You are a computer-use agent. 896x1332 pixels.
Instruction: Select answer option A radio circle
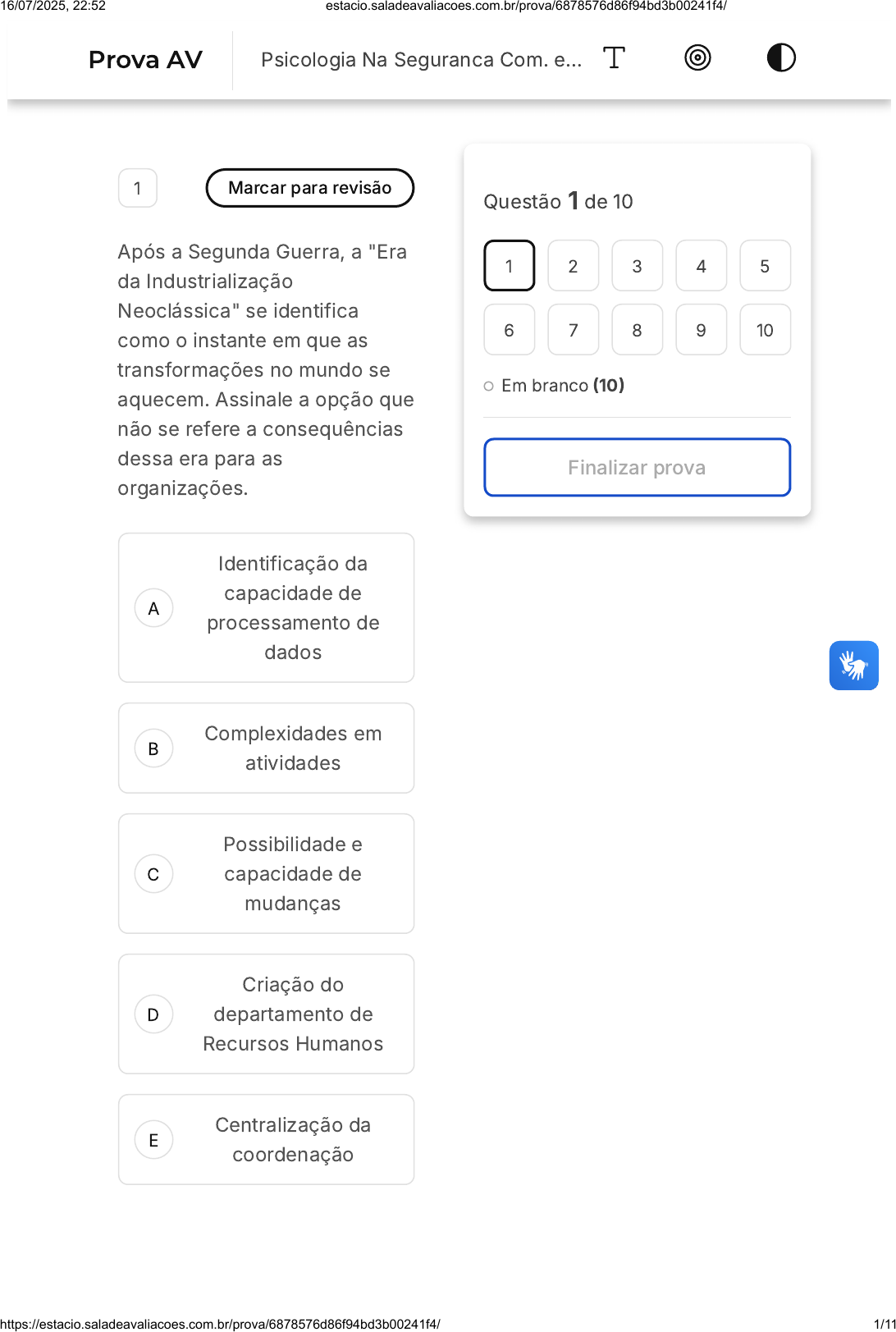[x=153, y=608]
